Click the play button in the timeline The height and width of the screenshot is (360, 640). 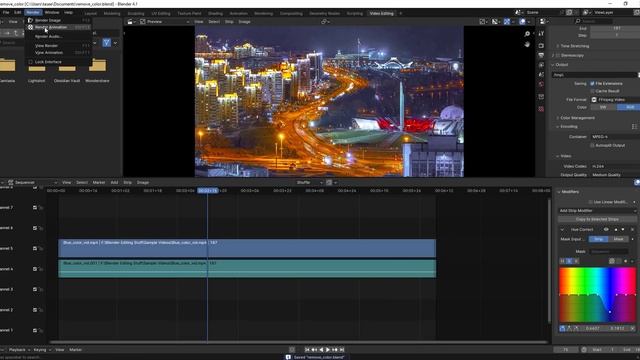328,349
